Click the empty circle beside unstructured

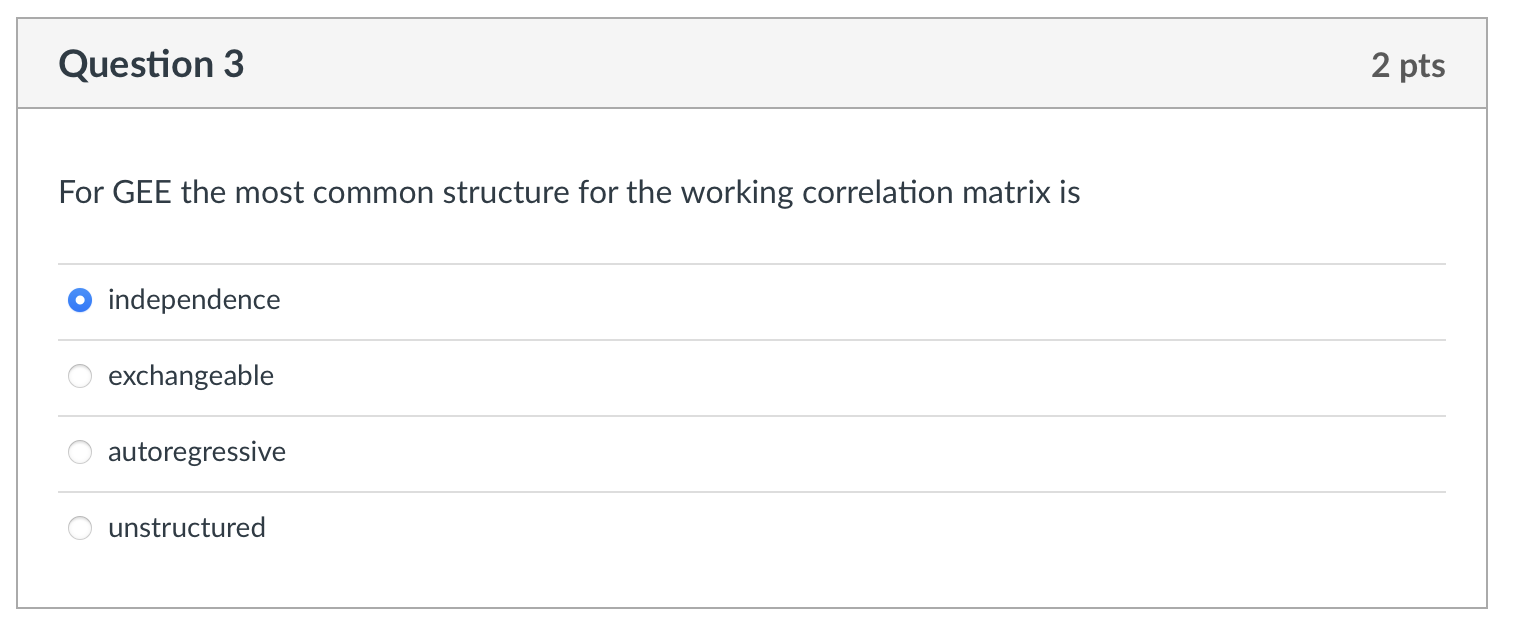point(80,528)
